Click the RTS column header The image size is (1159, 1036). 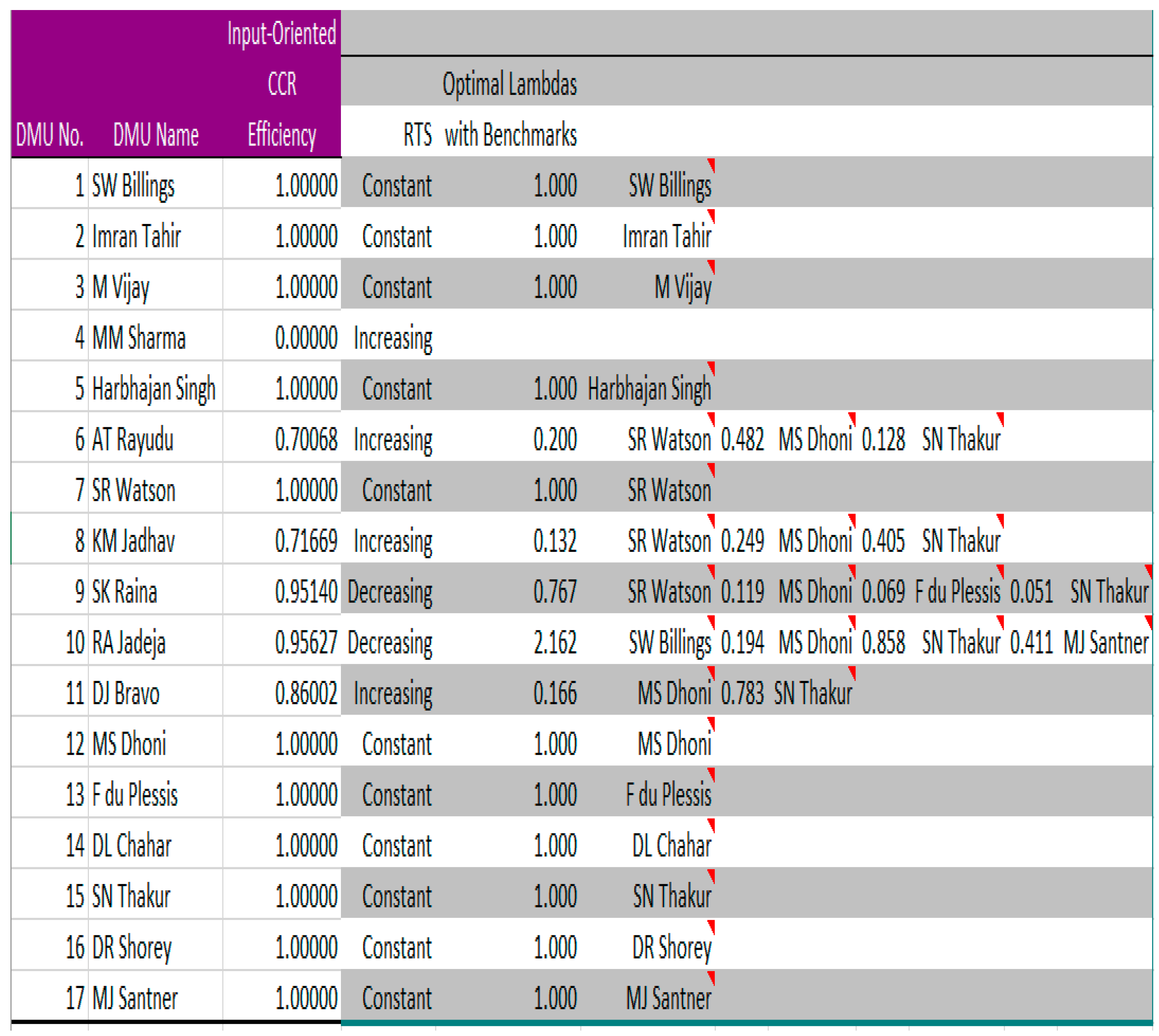click(417, 135)
